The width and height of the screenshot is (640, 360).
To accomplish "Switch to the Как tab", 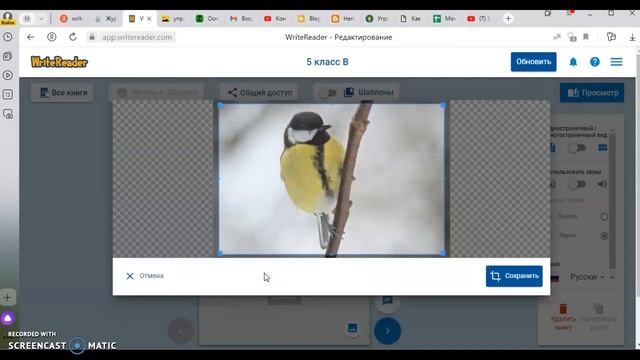I will coord(411,19).
